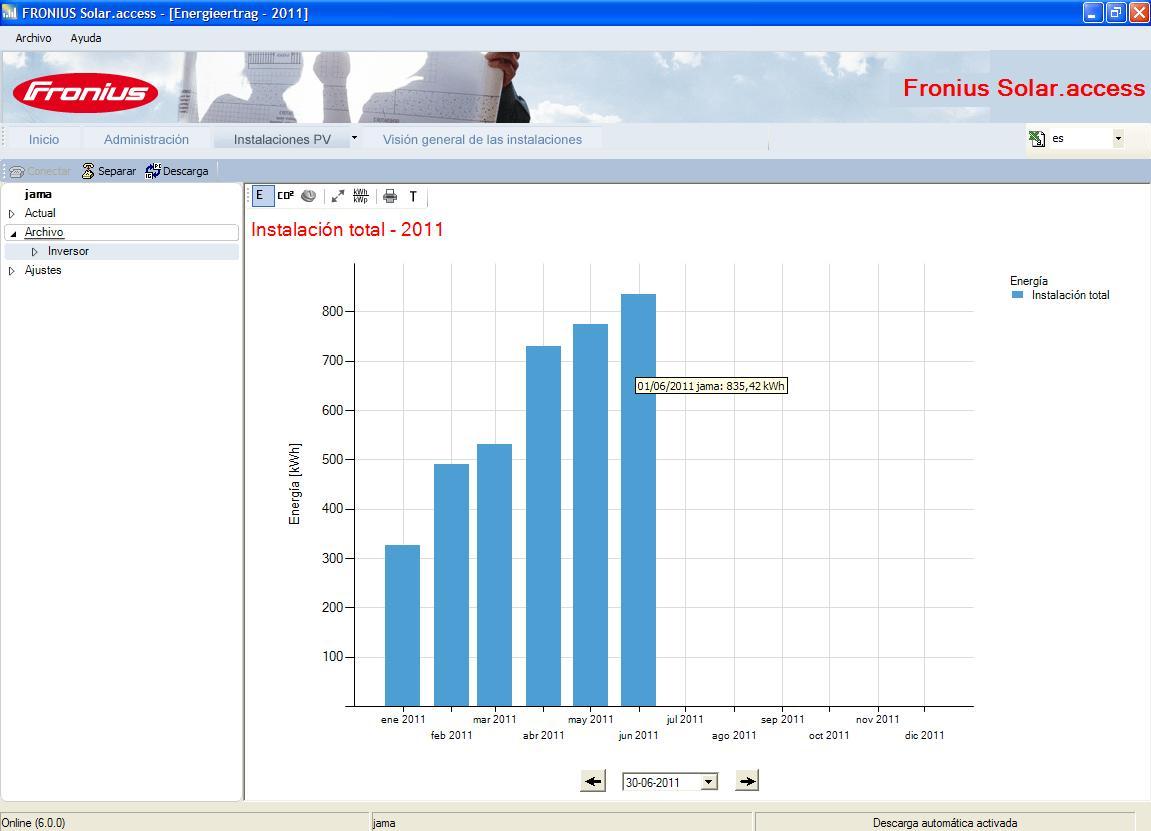
Task: Select the Archivo tree item
Action: click(44, 232)
